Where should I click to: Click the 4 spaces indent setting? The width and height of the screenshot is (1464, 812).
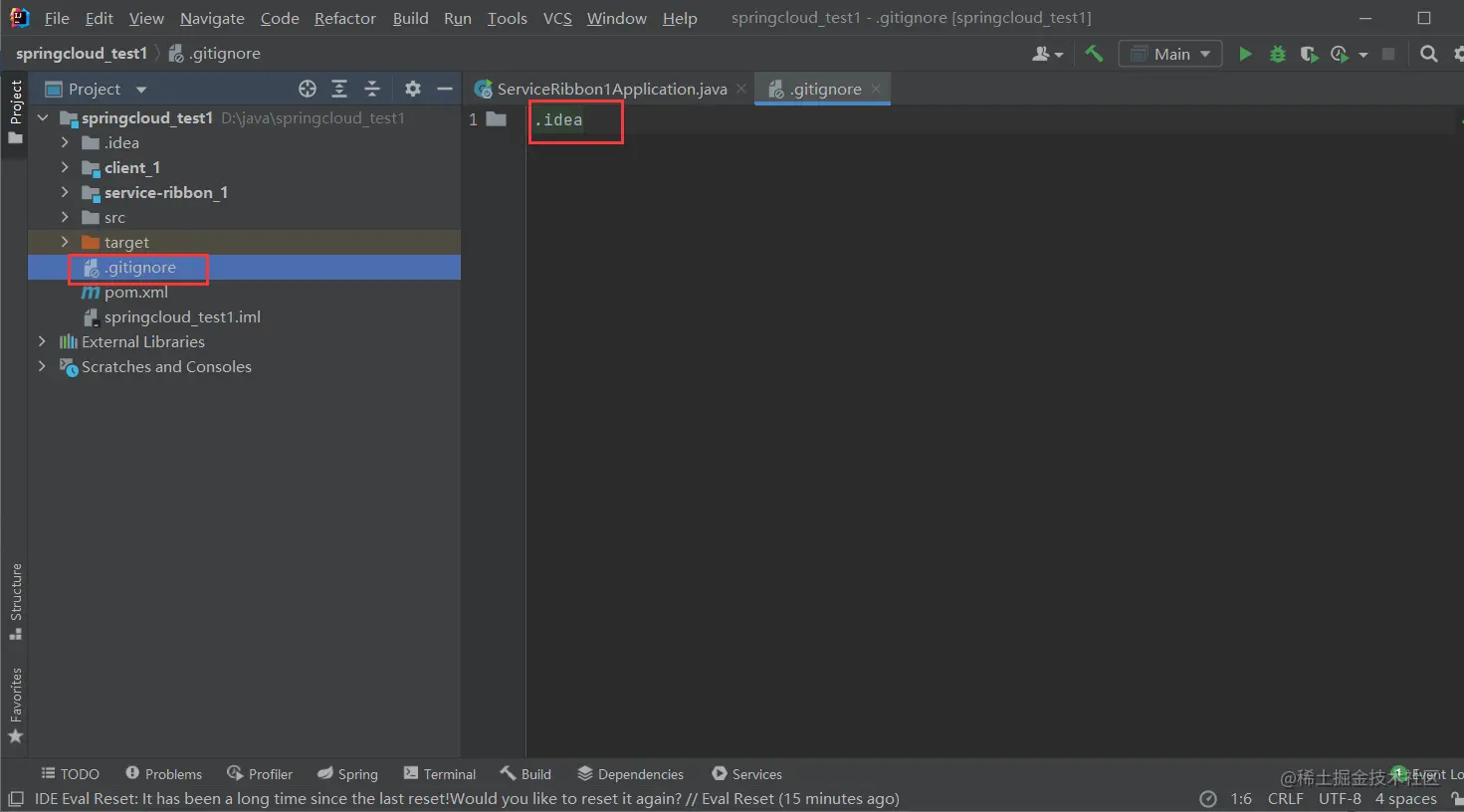coord(1405,799)
